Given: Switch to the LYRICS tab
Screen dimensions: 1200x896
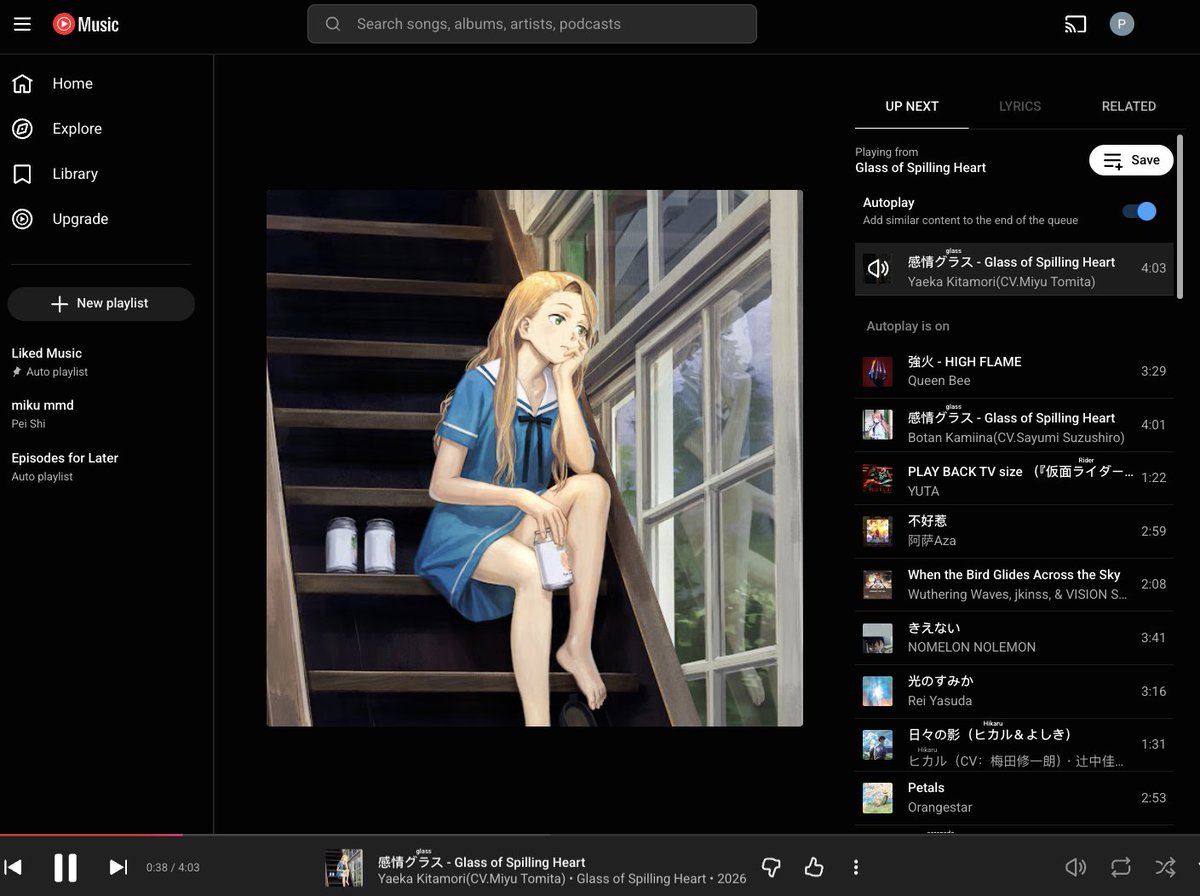Looking at the screenshot, I should pyautogui.click(x=1020, y=106).
